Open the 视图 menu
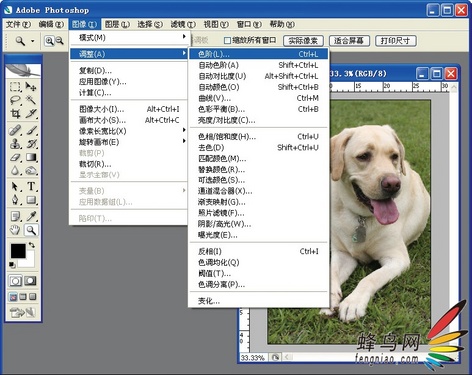 pos(216,24)
